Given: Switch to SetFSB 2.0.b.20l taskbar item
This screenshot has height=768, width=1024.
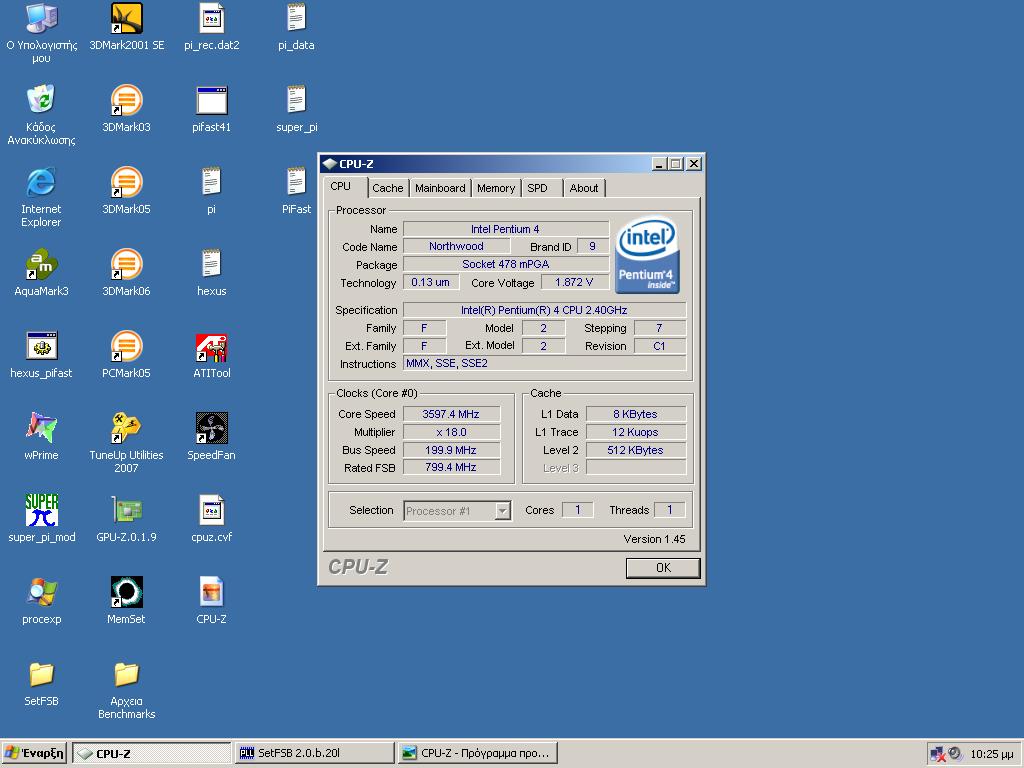Looking at the screenshot, I should pos(315,753).
